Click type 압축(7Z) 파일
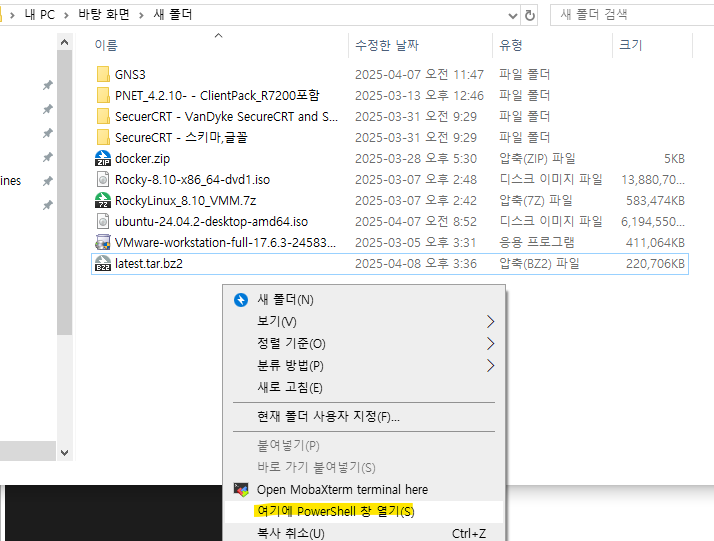 pos(536,200)
